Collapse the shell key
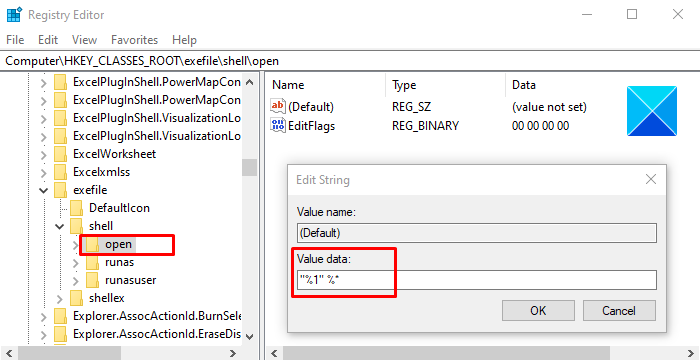The image size is (700, 360). [x=59, y=226]
